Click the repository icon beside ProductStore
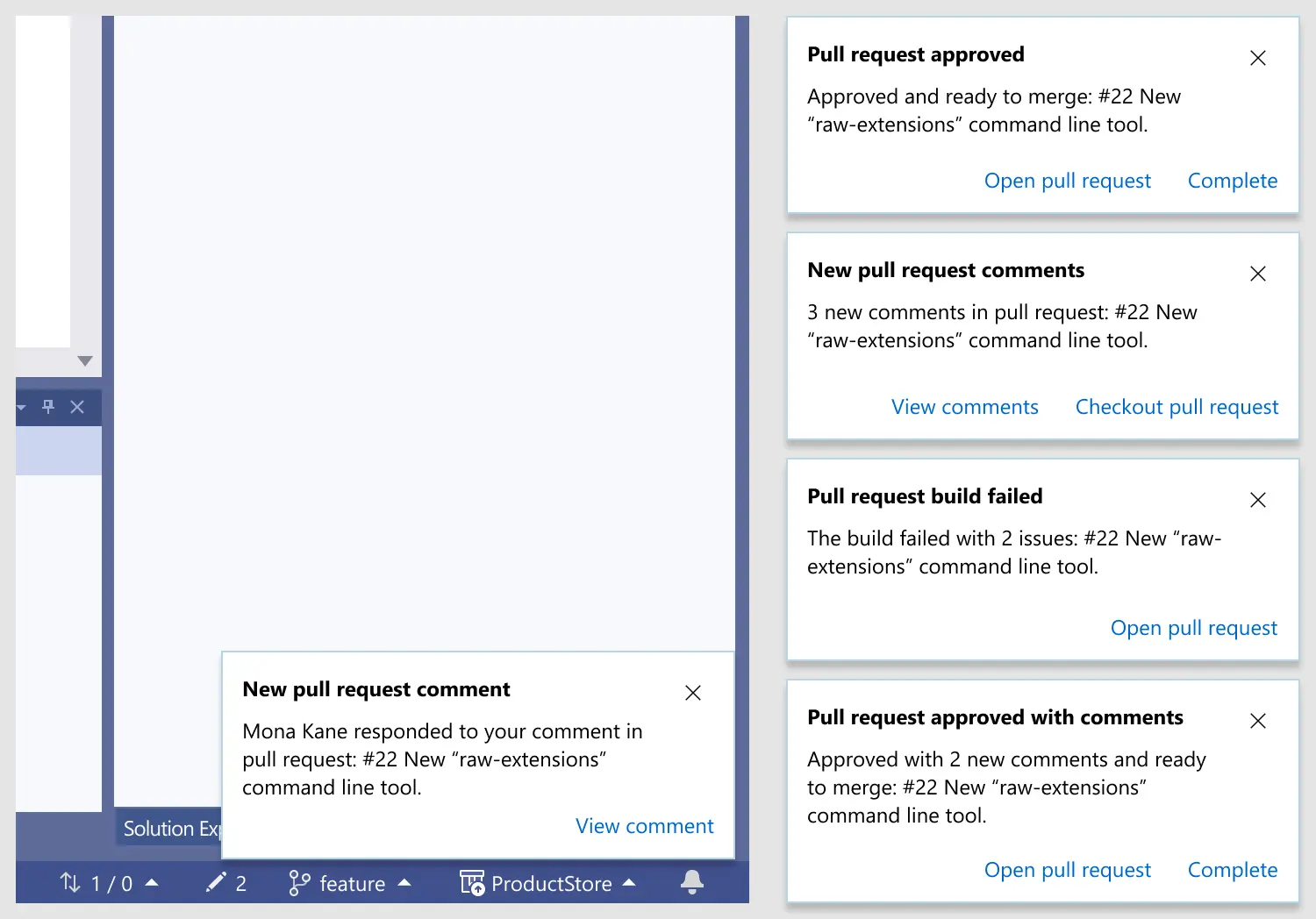 pyautogui.click(x=471, y=883)
